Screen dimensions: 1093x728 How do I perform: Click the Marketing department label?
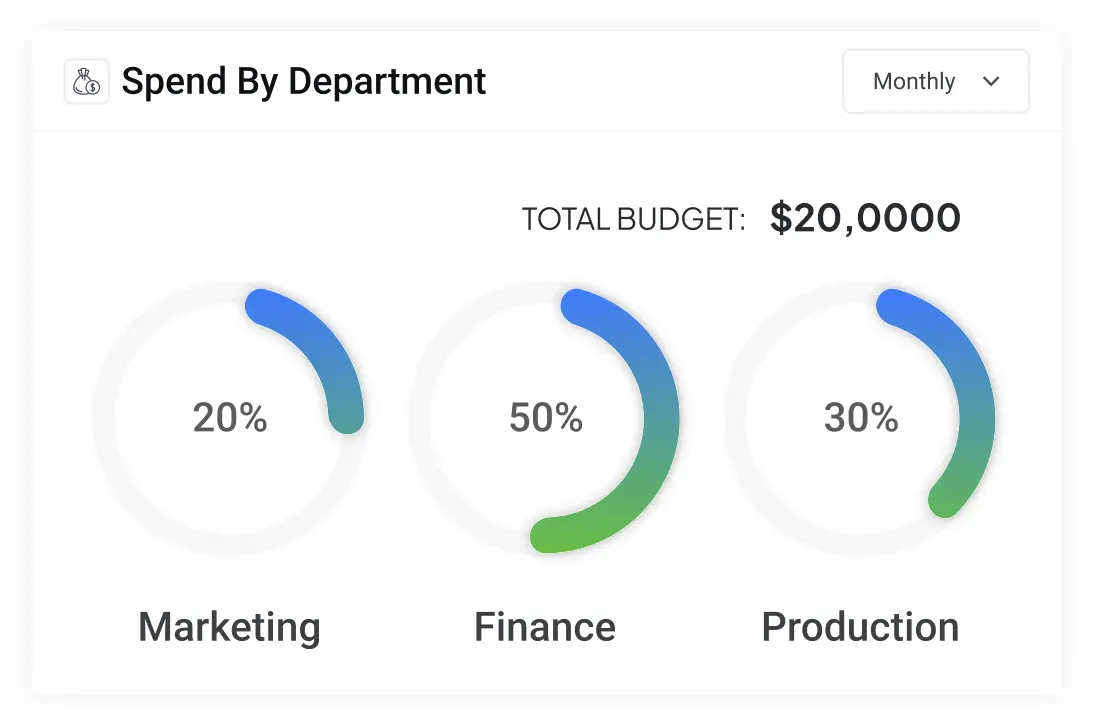229,628
